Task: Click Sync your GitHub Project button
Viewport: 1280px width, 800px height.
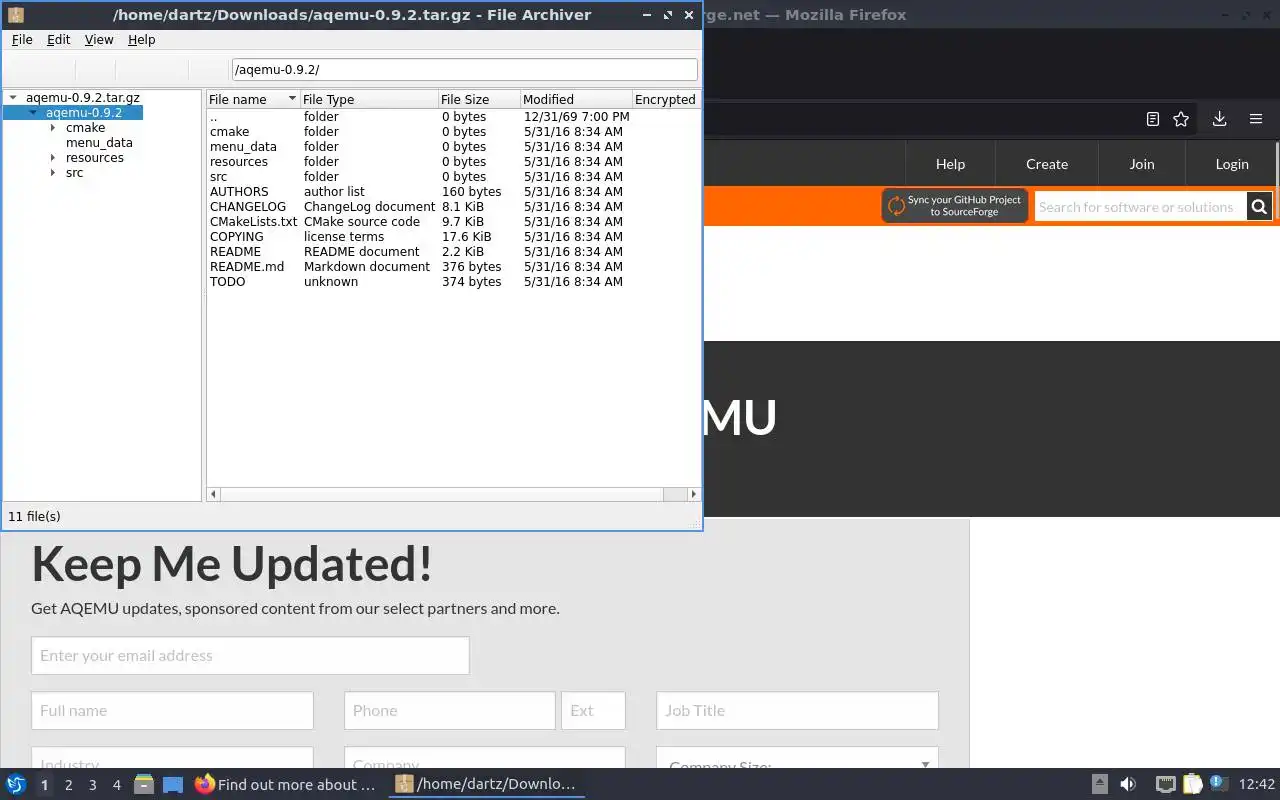Action: (955, 206)
